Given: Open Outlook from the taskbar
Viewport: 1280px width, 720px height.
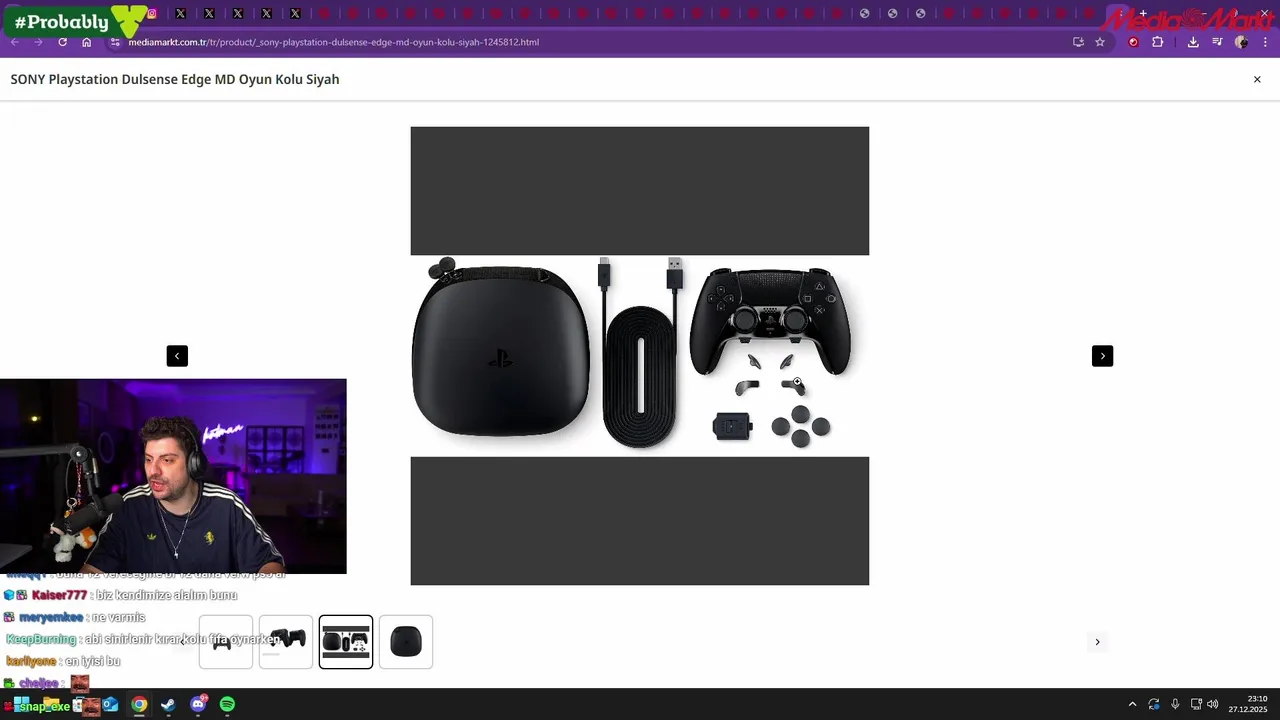Looking at the screenshot, I should (x=110, y=704).
